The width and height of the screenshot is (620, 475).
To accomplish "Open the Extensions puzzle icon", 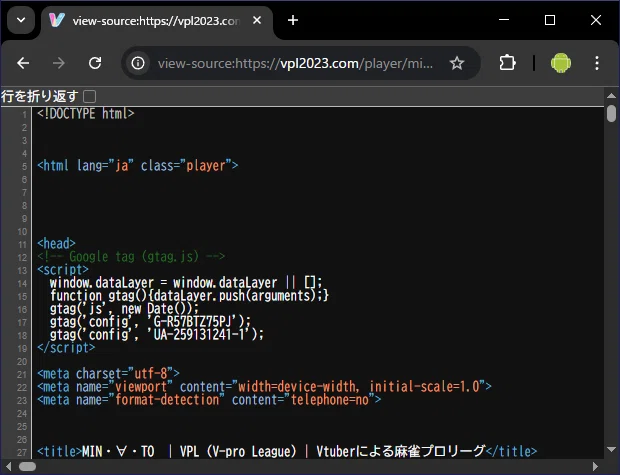I will pos(507,63).
